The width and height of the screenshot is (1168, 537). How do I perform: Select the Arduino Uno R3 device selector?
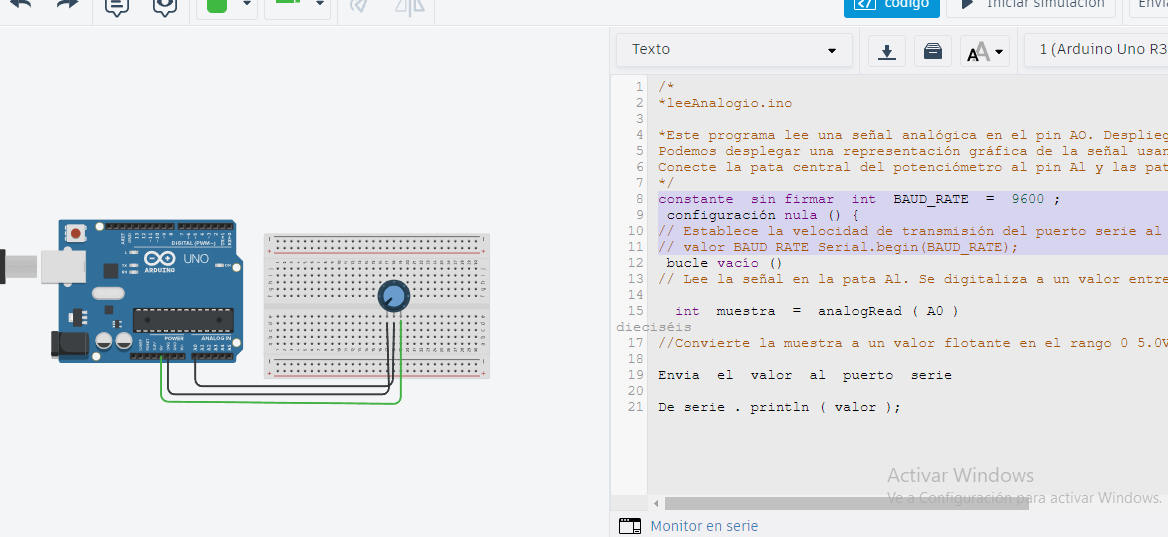[x=1100, y=50]
